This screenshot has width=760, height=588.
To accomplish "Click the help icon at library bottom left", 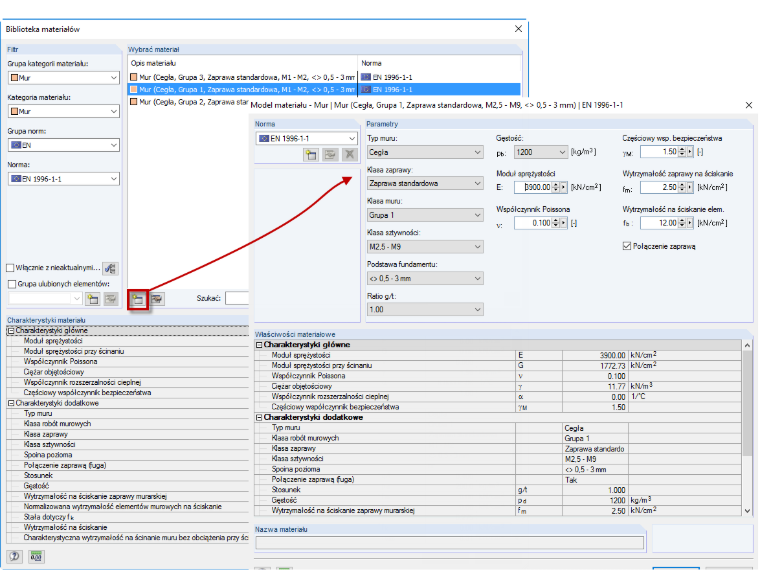I will pyautogui.click(x=15, y=556).
